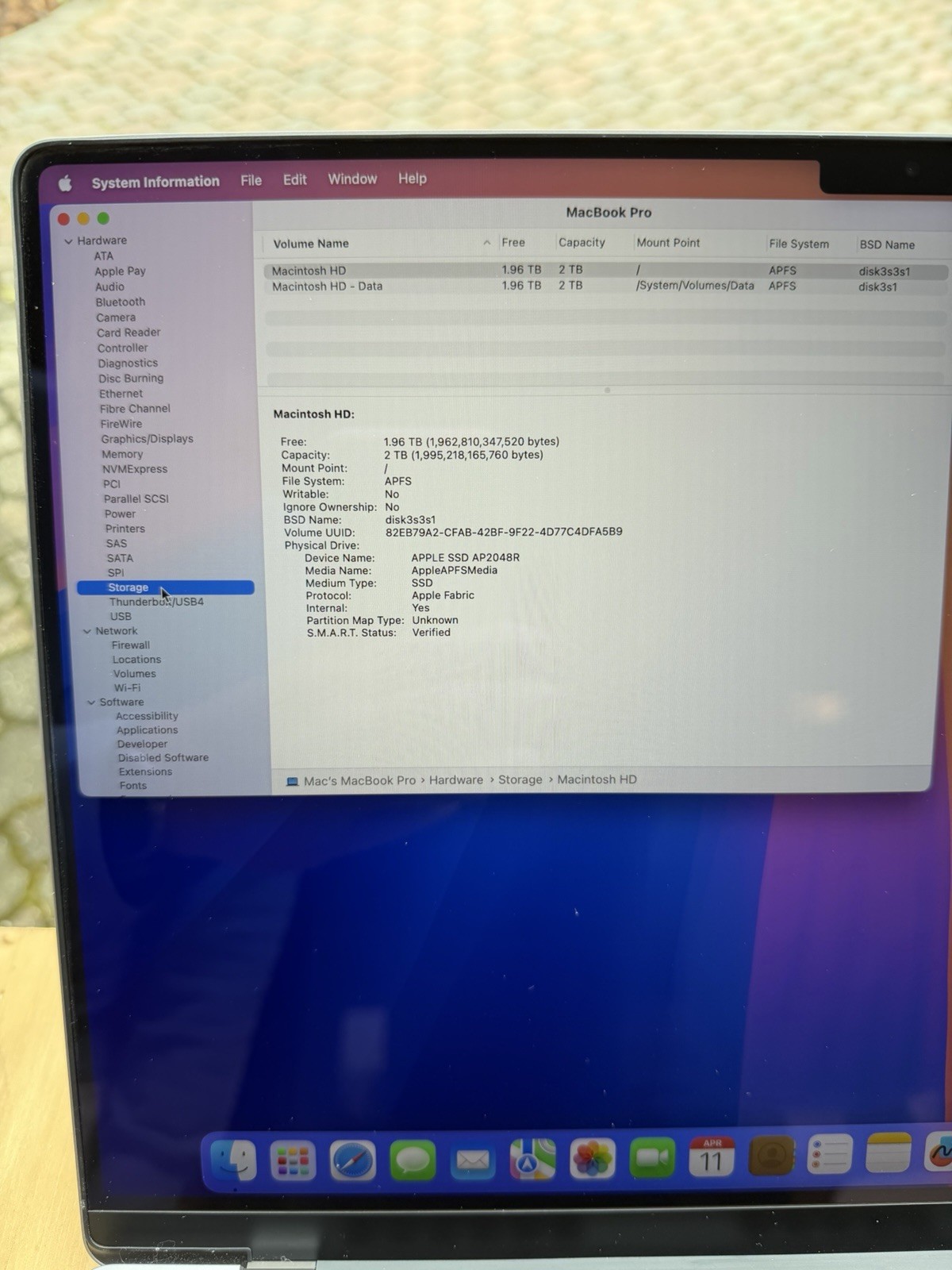952x1270 pixels.
Task: Select Camera in the sidebar
Action: coord(116,317)
